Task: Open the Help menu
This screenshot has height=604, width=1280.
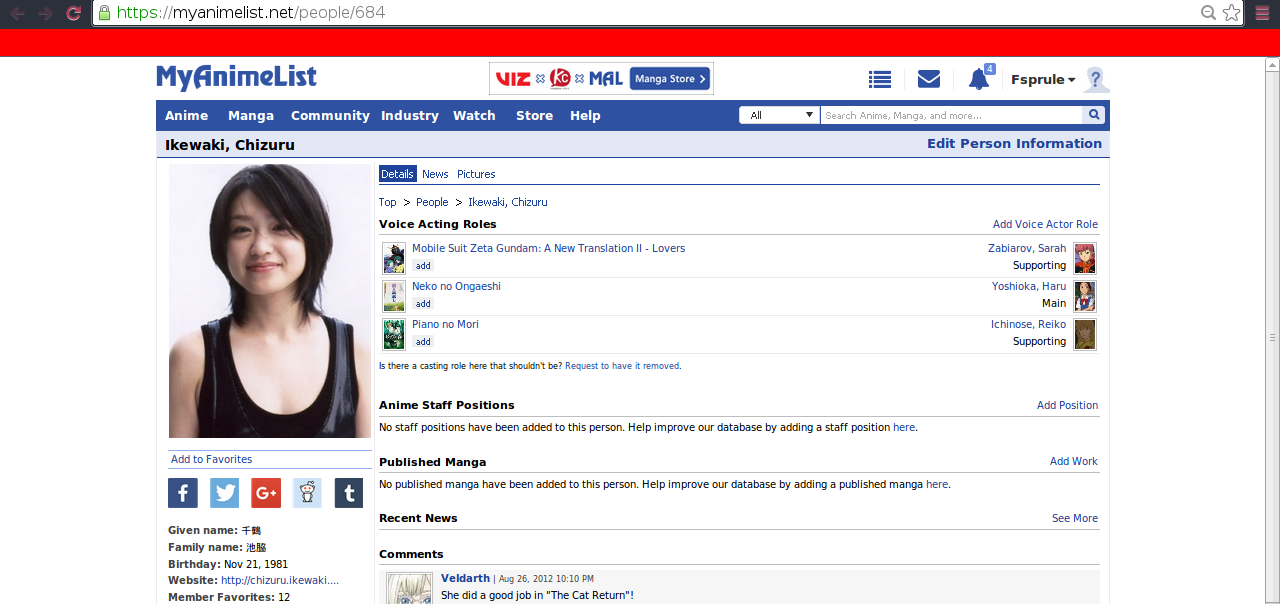Action: 585,115
